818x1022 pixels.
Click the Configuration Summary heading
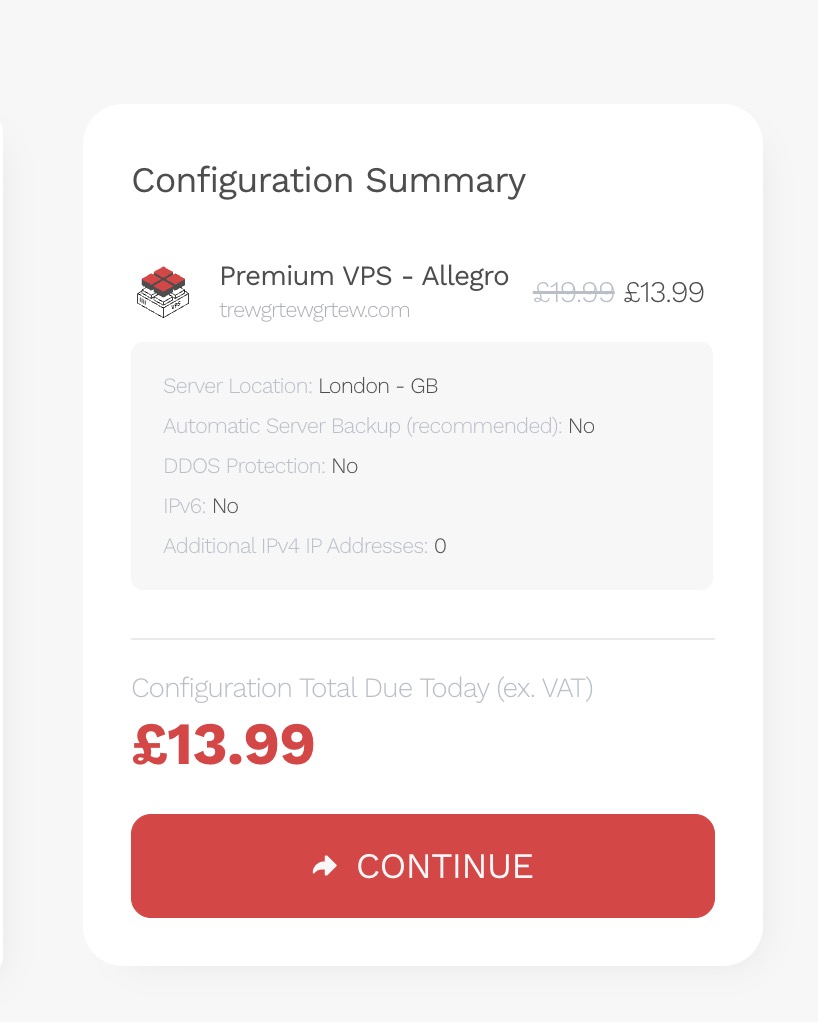tap(328, 181)
